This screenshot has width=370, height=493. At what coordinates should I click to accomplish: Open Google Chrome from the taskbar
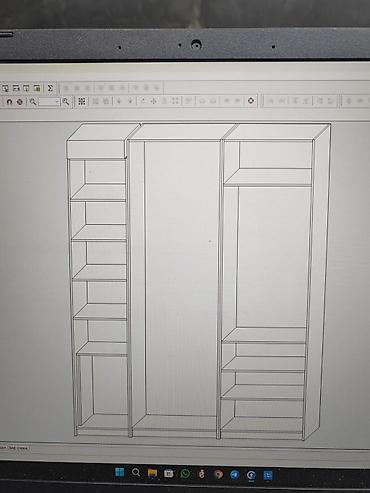pyautogui.click(x=218, y=474)
